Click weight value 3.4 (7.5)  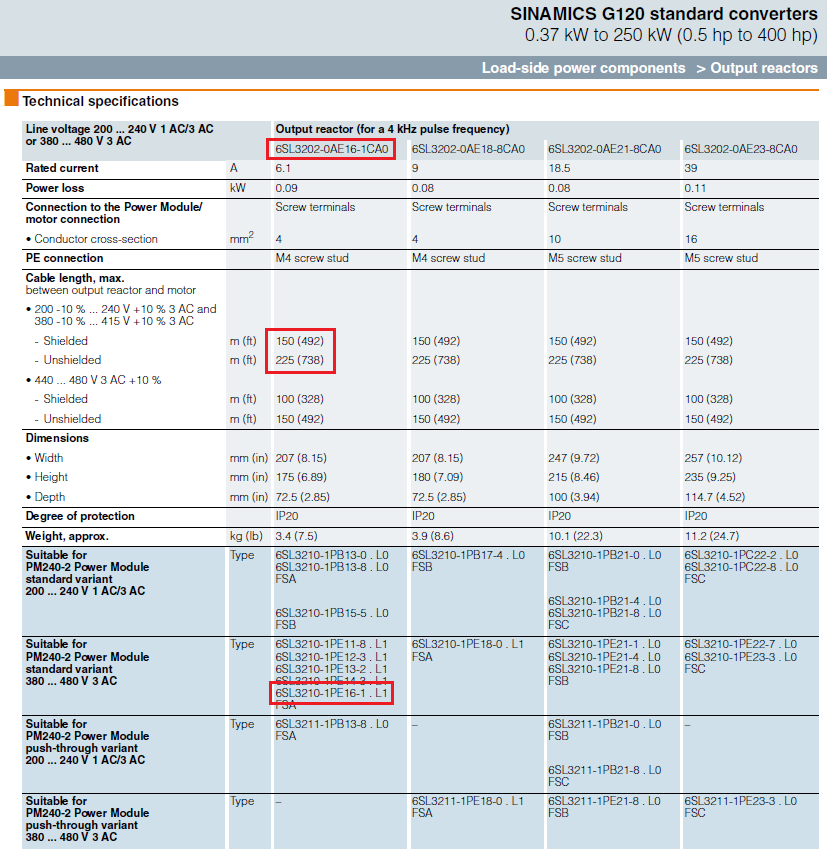pyautogui.click(x=296, y=536)
